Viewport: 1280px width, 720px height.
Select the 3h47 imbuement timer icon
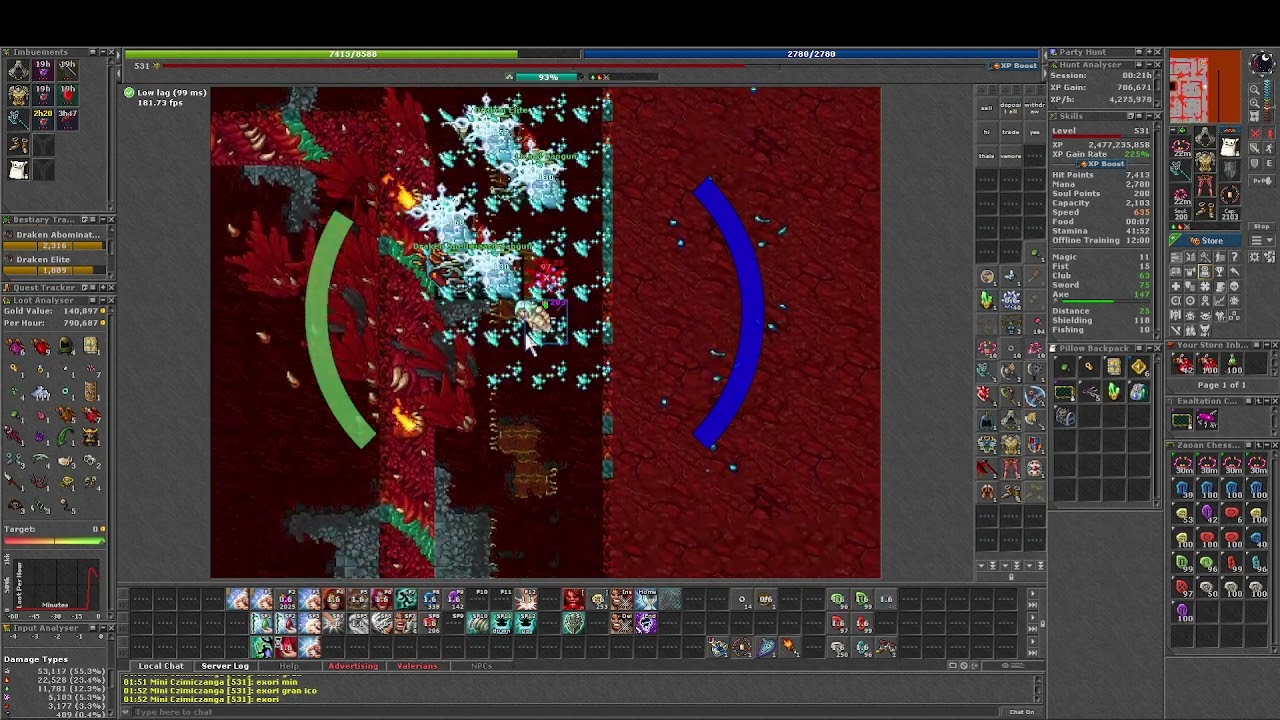68,120
